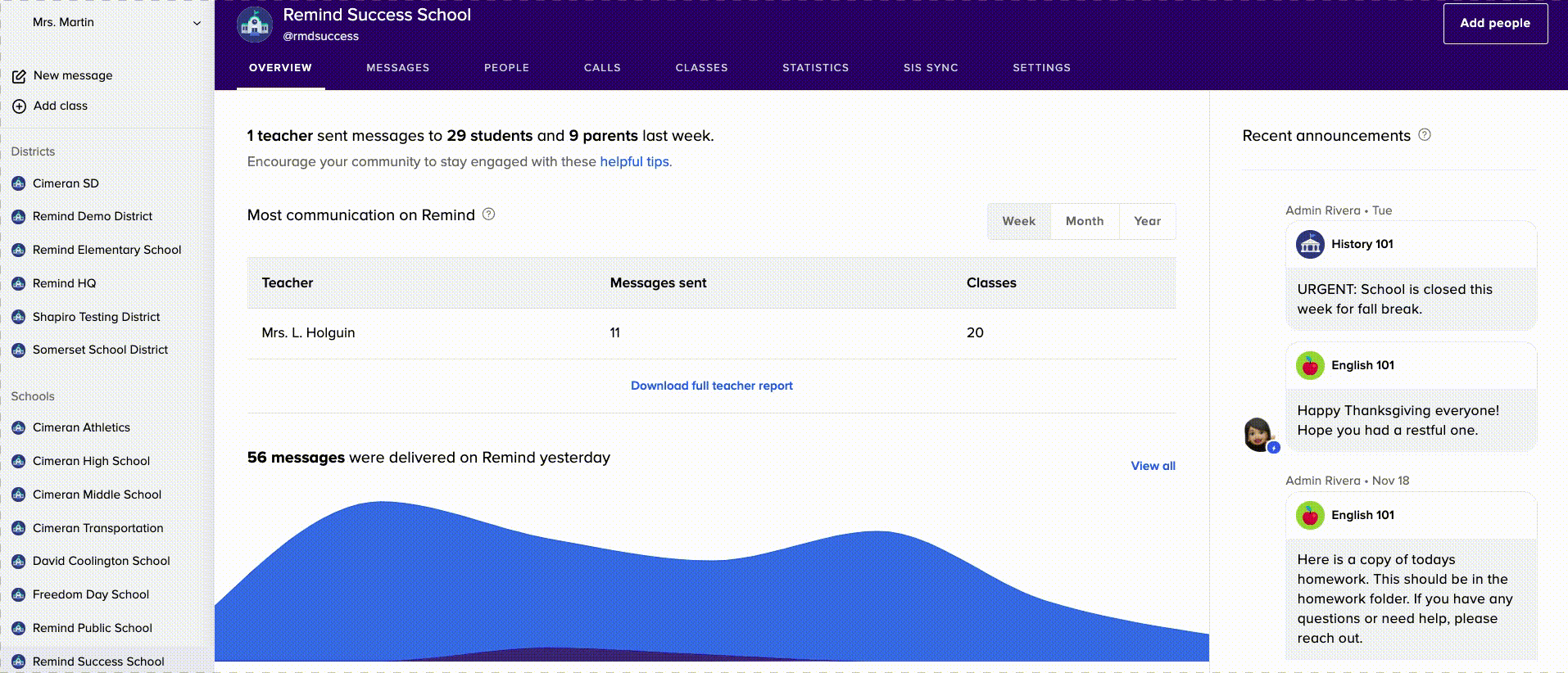The height and width of the screenshot is (673, 1568).
Task: Click help icon next to Recent announcements
Action: (x=1425, y=135)
